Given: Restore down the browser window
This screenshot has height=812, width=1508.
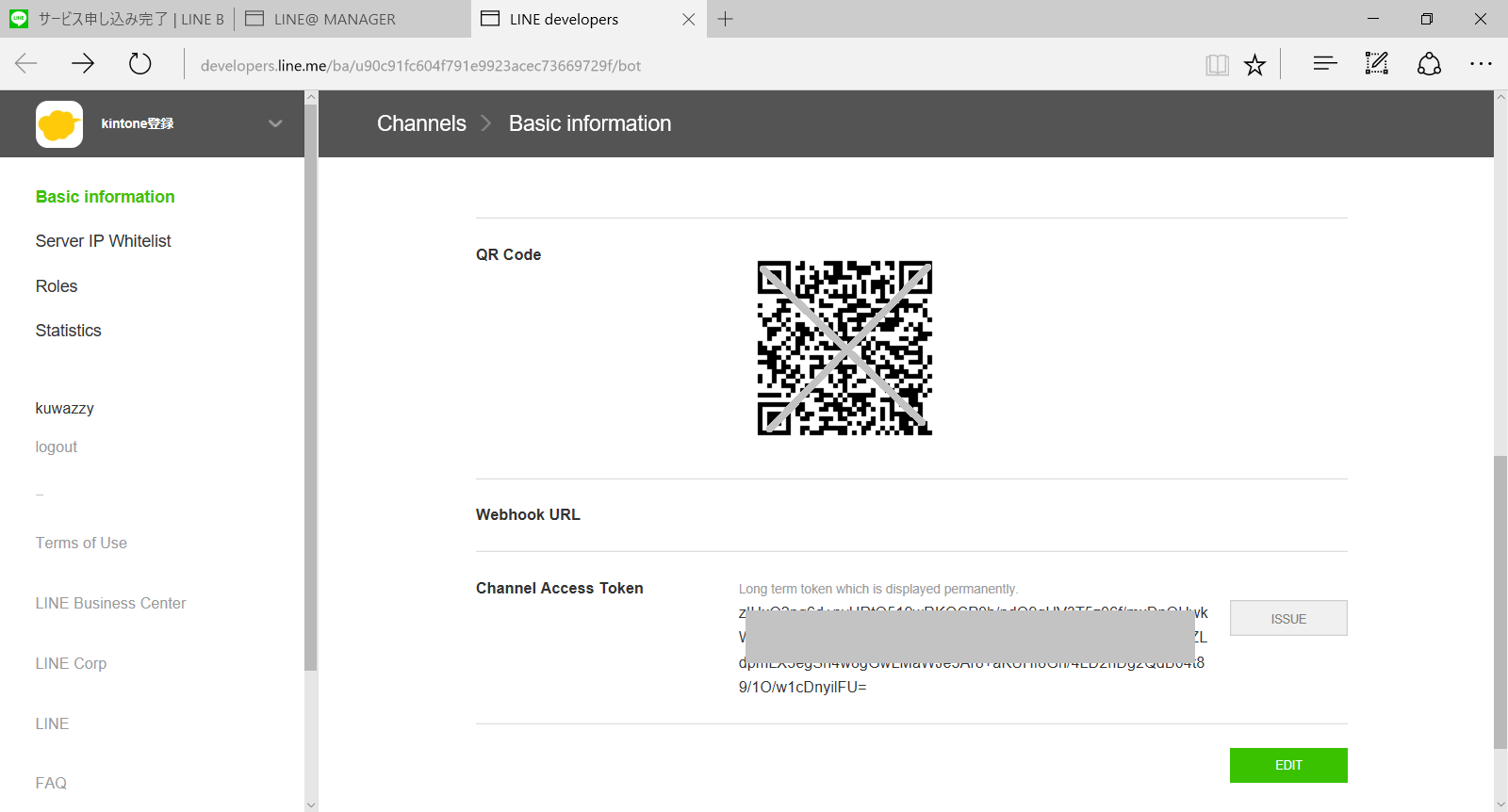Looking at the screenshot, I should [x=1427, y=19].
